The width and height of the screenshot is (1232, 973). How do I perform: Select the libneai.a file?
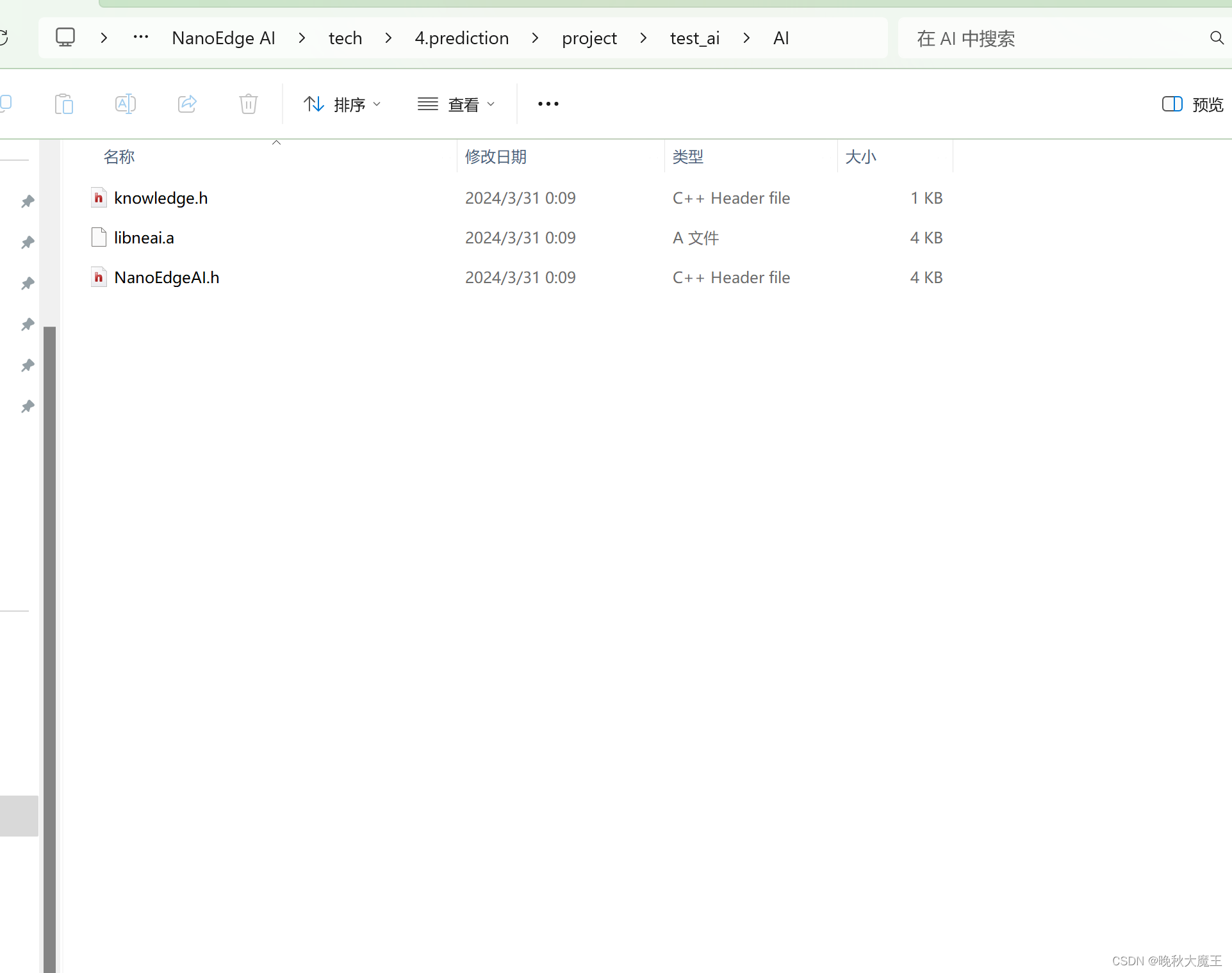click(144, 238)
